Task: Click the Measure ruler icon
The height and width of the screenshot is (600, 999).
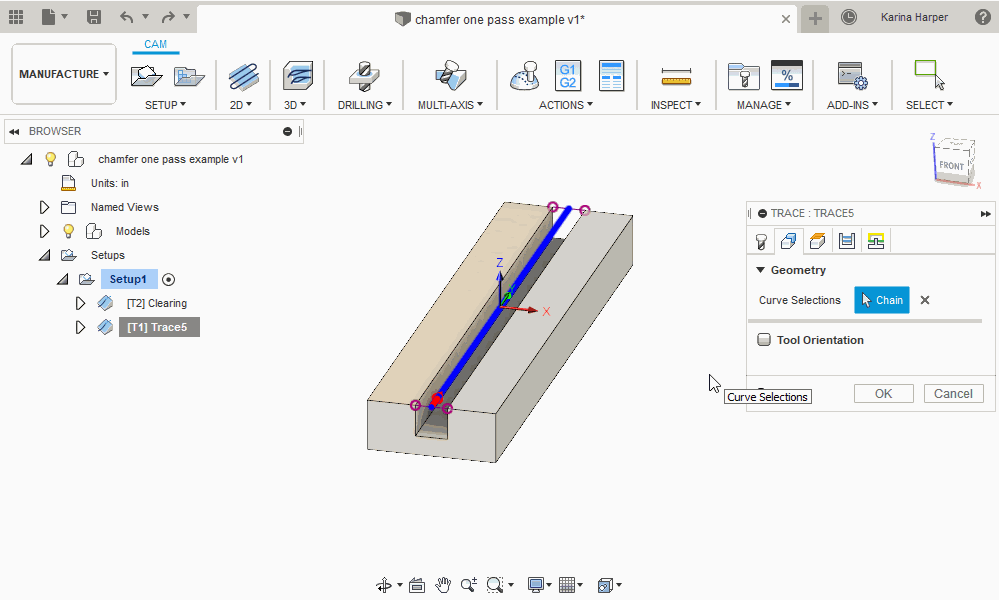Action: tap(676, 77)
